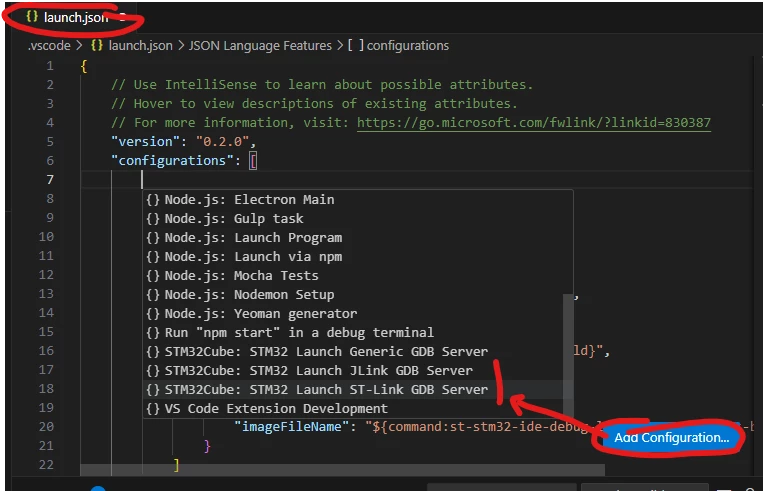
Task: Click the Hover to view comment line 3
Action: 314,104
